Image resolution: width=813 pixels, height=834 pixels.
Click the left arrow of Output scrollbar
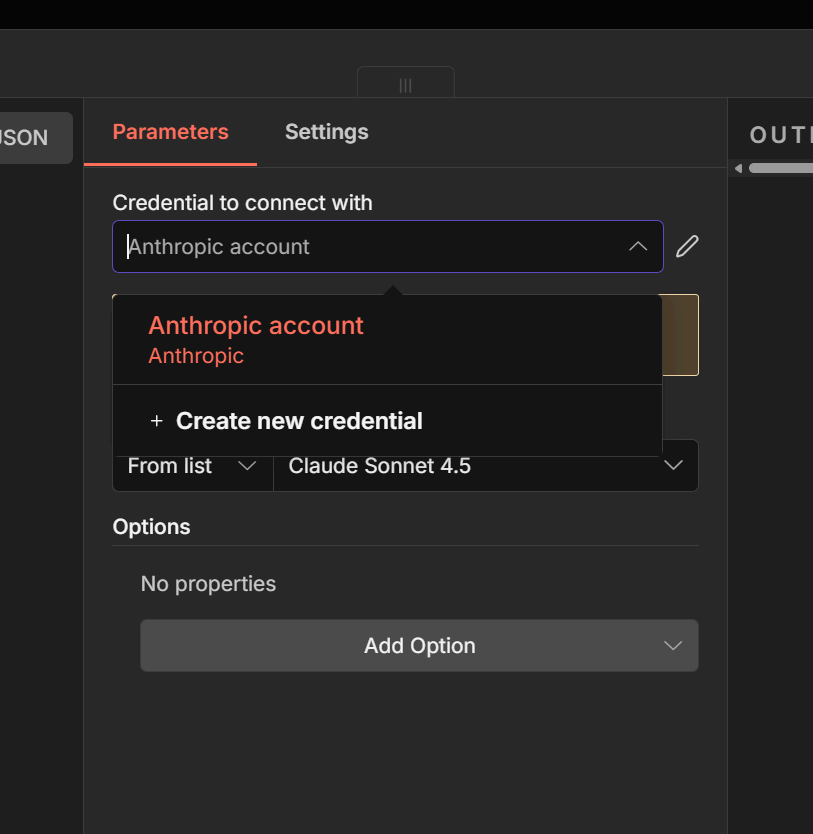click(x=738, y=168)
